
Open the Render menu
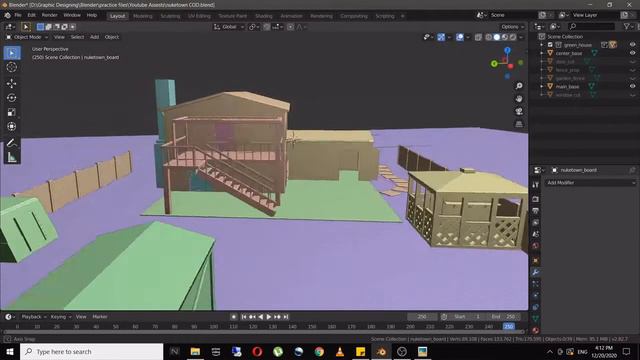click(x=49, y=15)
